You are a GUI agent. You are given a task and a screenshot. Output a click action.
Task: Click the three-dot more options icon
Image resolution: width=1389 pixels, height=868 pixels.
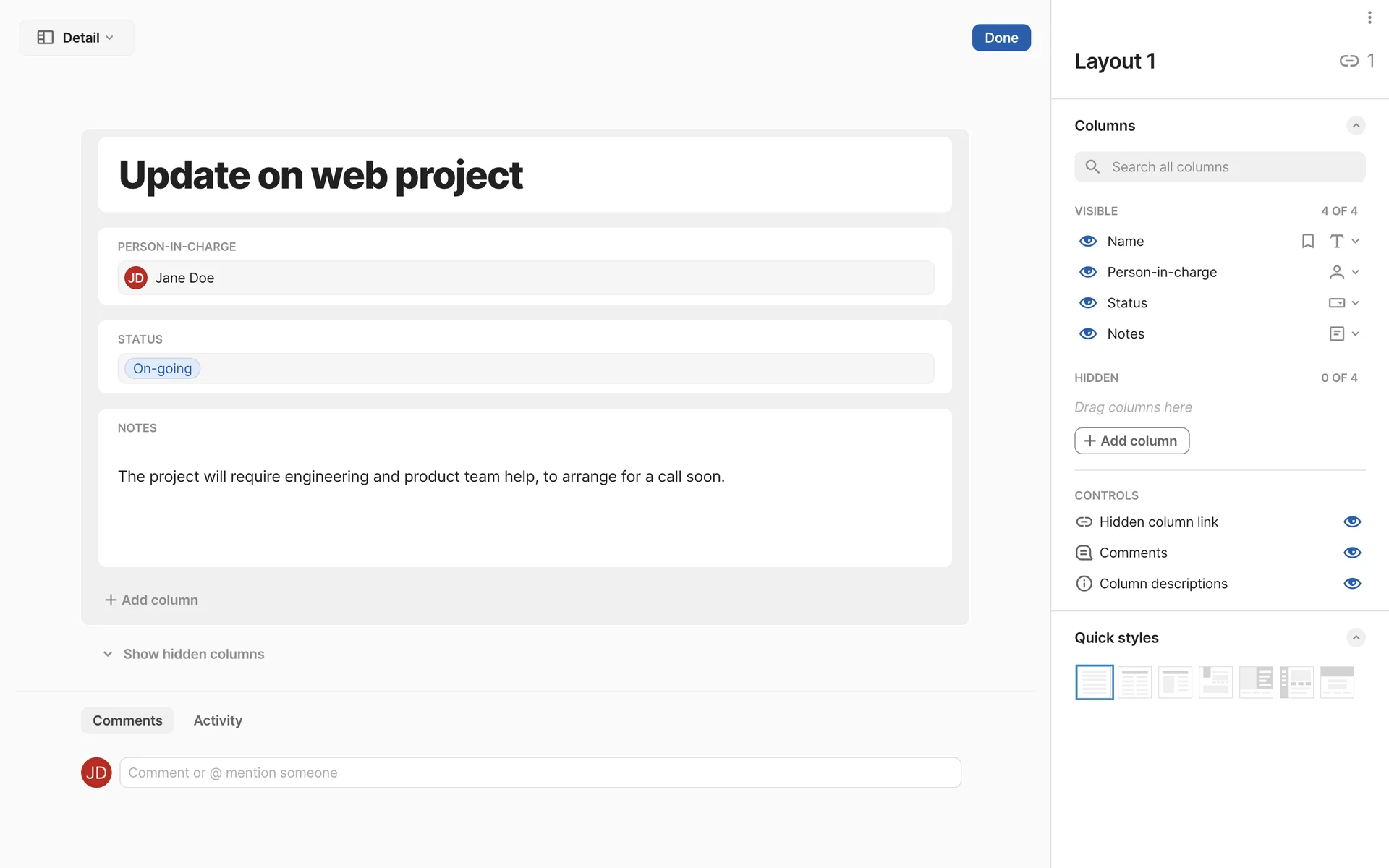click(1369, 17)
